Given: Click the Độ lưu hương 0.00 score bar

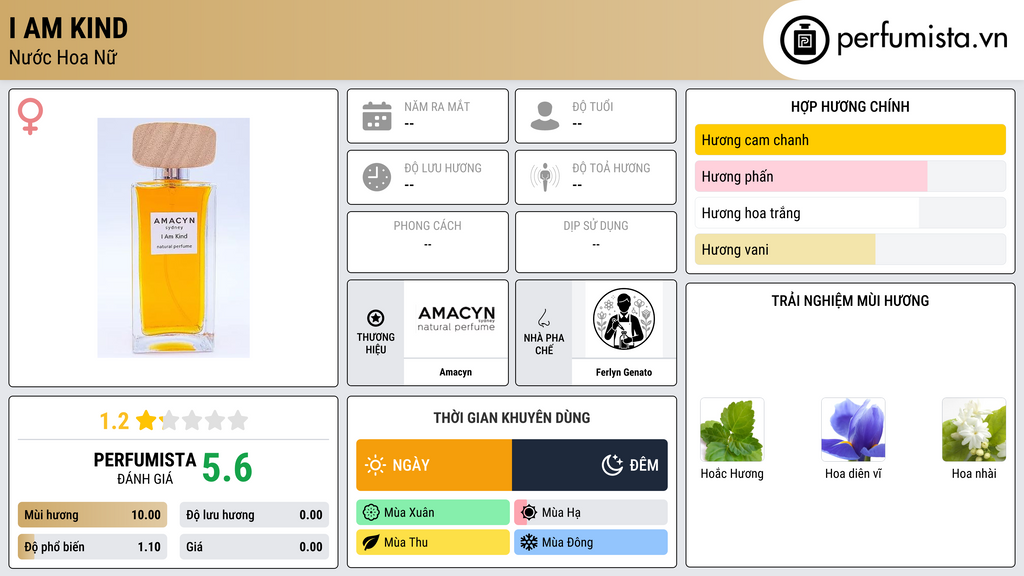Looking at the screenshot, I should point(254,515).
